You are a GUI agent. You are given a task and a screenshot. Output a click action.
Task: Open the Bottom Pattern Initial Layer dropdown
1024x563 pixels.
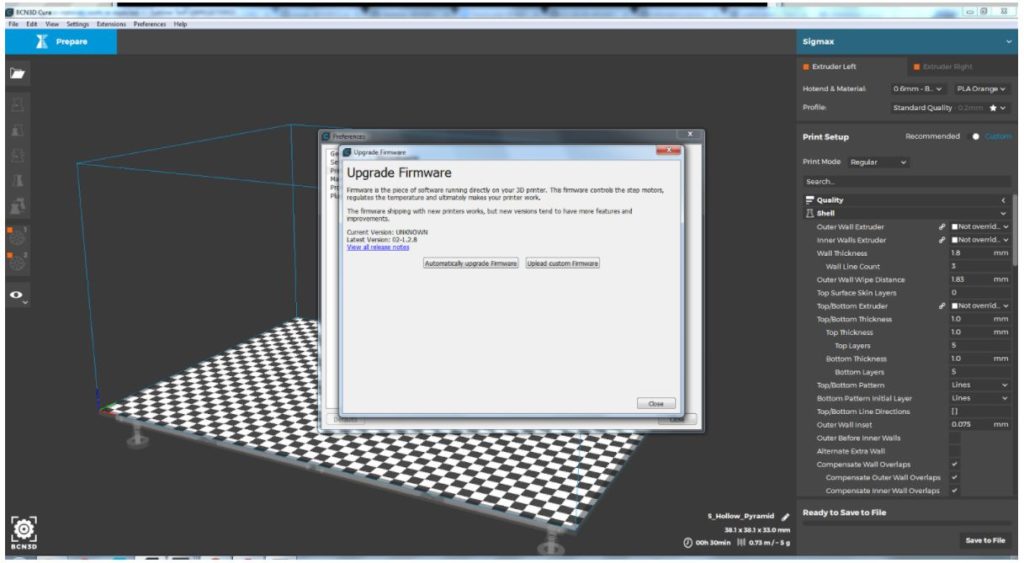pyautogui.click(x=980, y=398)
